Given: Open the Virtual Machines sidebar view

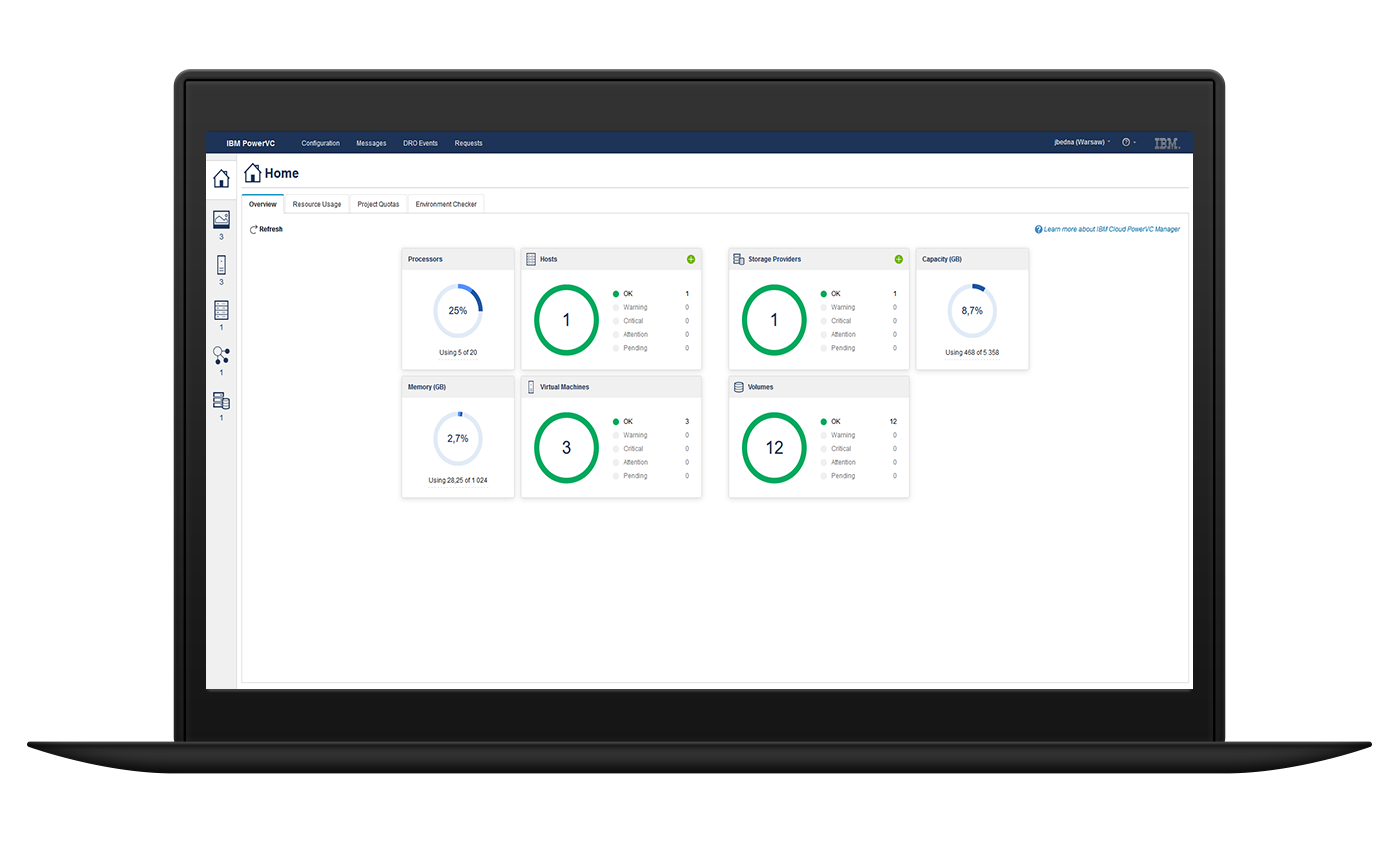Looking at the screenshot, I should tap(221, 266).
